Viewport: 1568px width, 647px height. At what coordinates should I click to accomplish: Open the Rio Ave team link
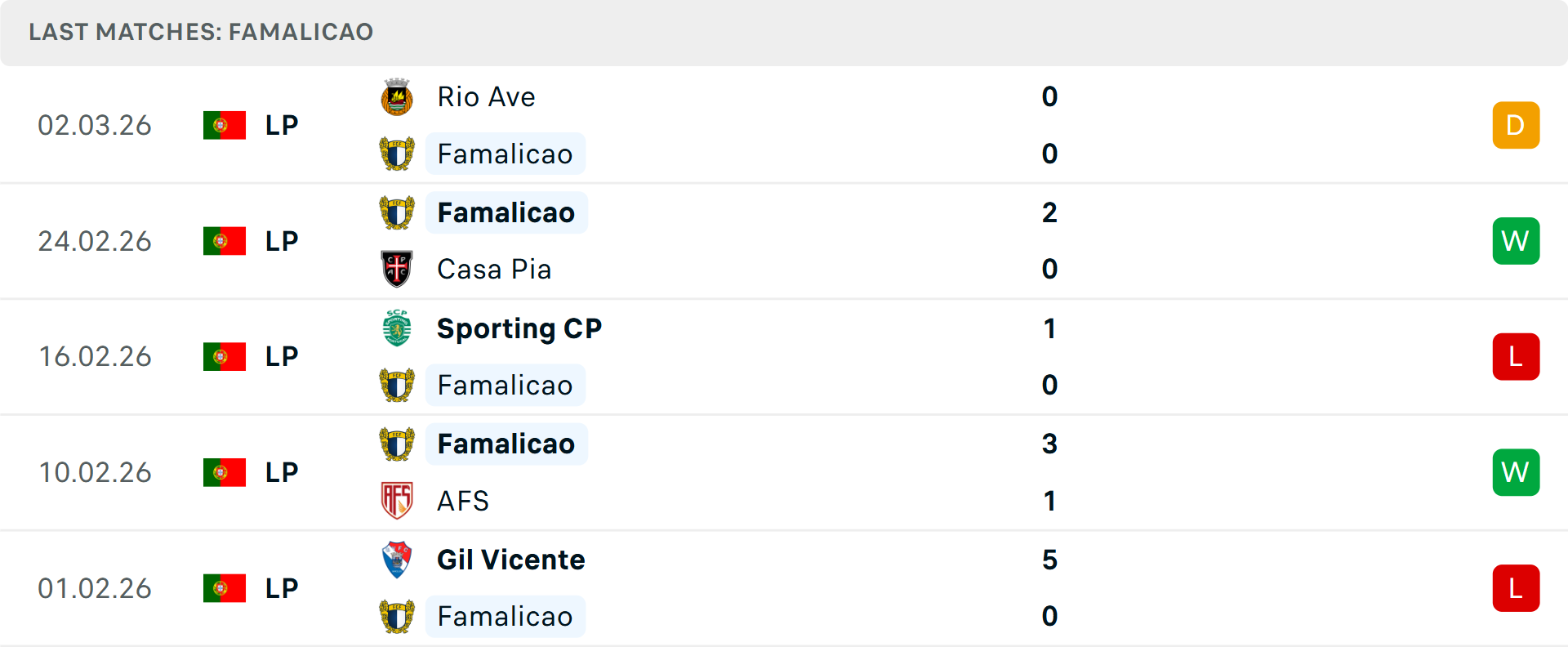tap(486, 97)
